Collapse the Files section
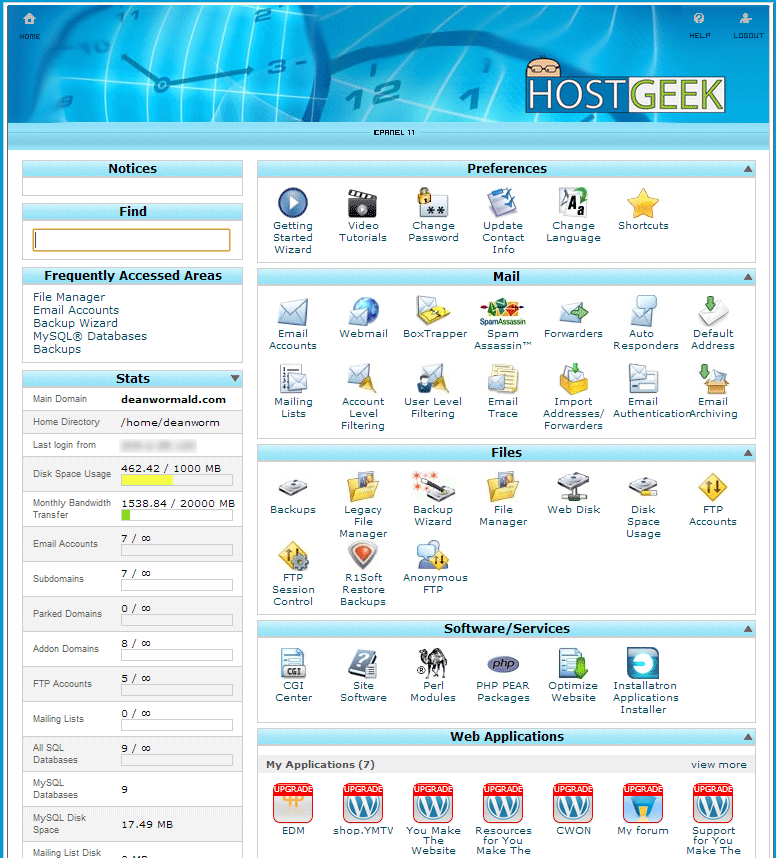Image resolution: width=776 pixels, height=858 pixels. coord(748,453)
